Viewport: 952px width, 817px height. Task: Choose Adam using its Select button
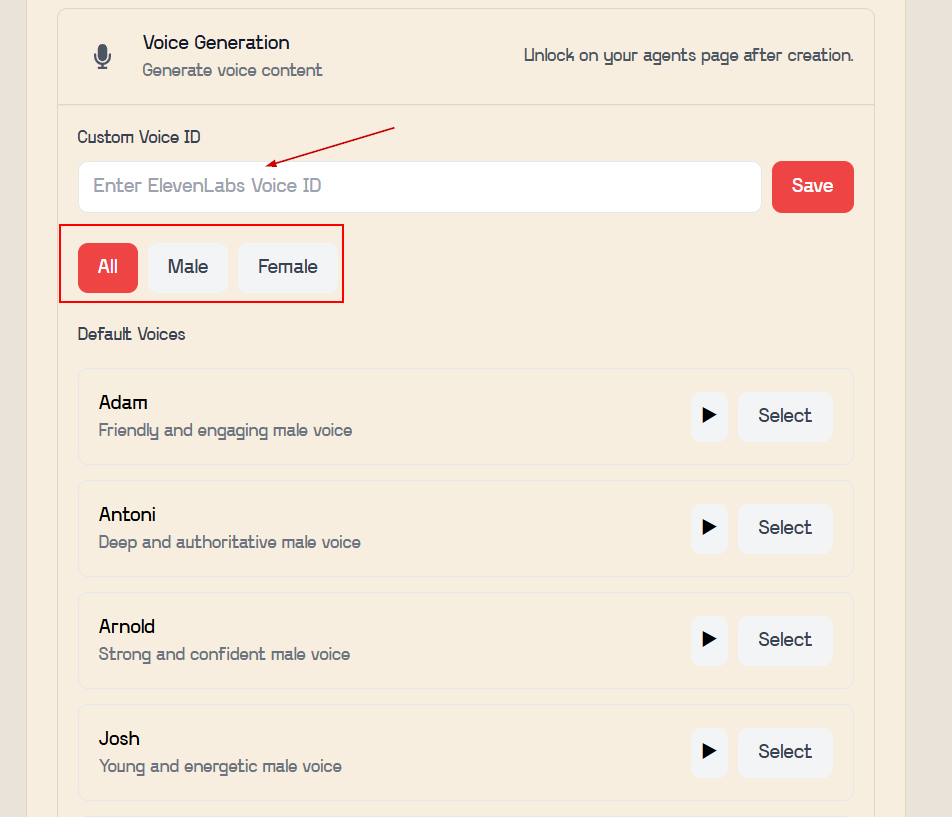tap(785, 416)
